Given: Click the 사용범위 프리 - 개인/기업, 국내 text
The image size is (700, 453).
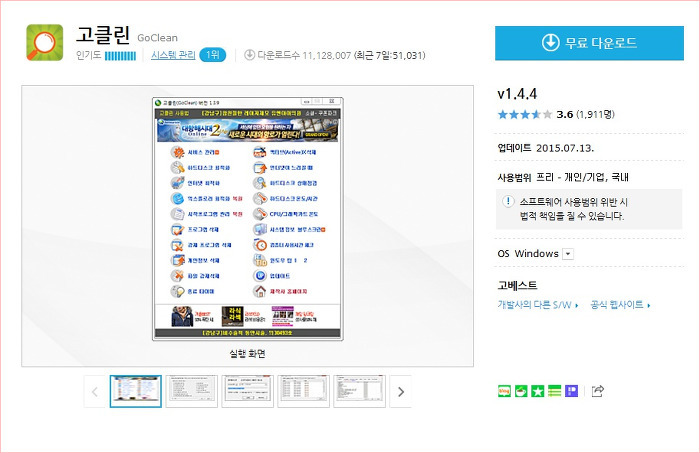Looking at the screenshot, I should [x=563, y=177].
